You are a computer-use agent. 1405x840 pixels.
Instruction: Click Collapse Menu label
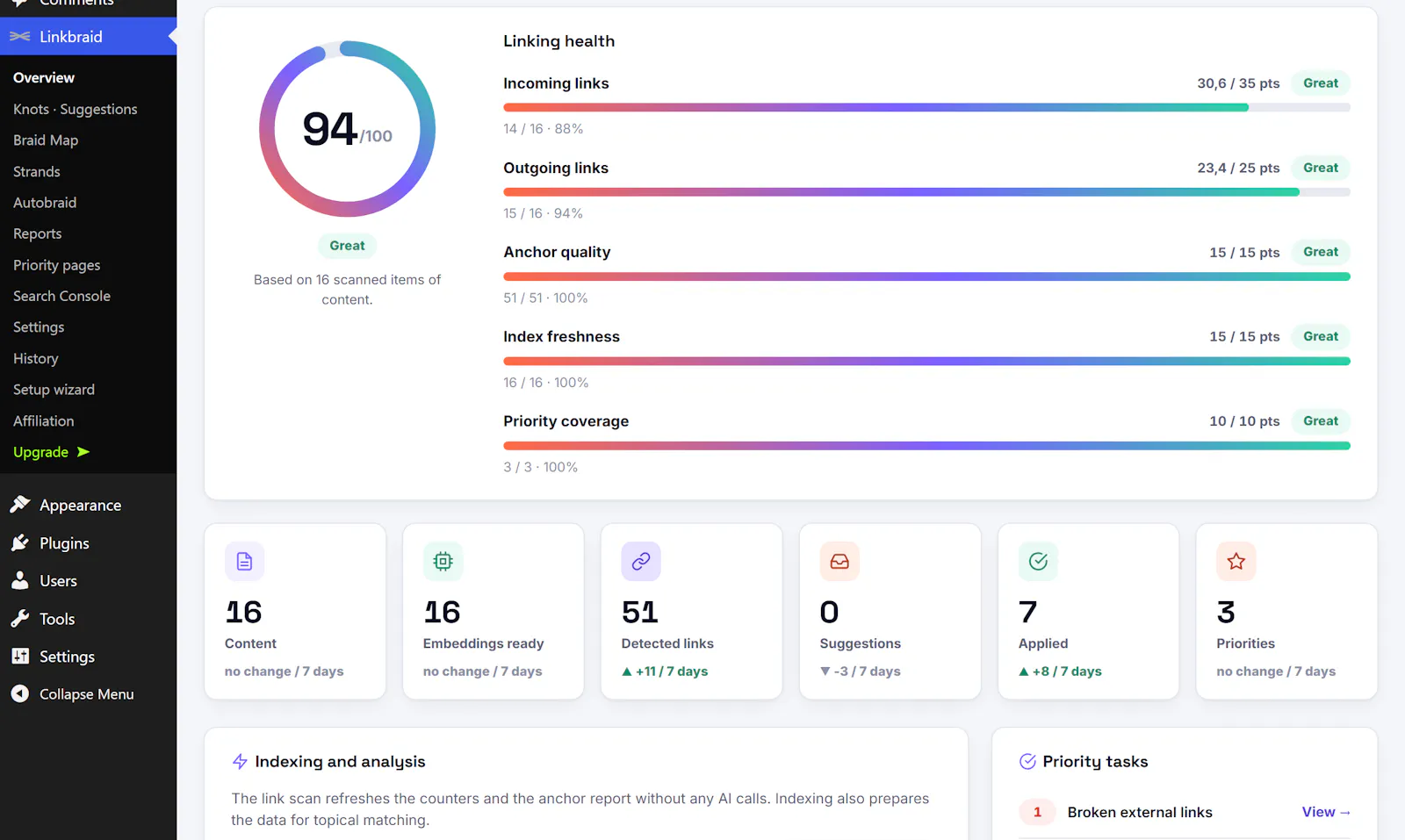(87, 694)
